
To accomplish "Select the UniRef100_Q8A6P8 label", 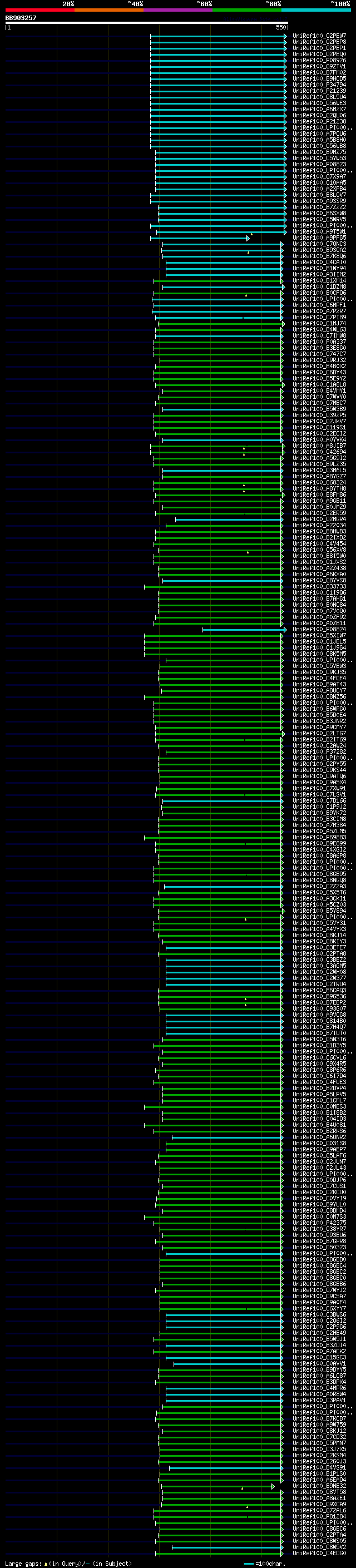I will pos(319,856).
